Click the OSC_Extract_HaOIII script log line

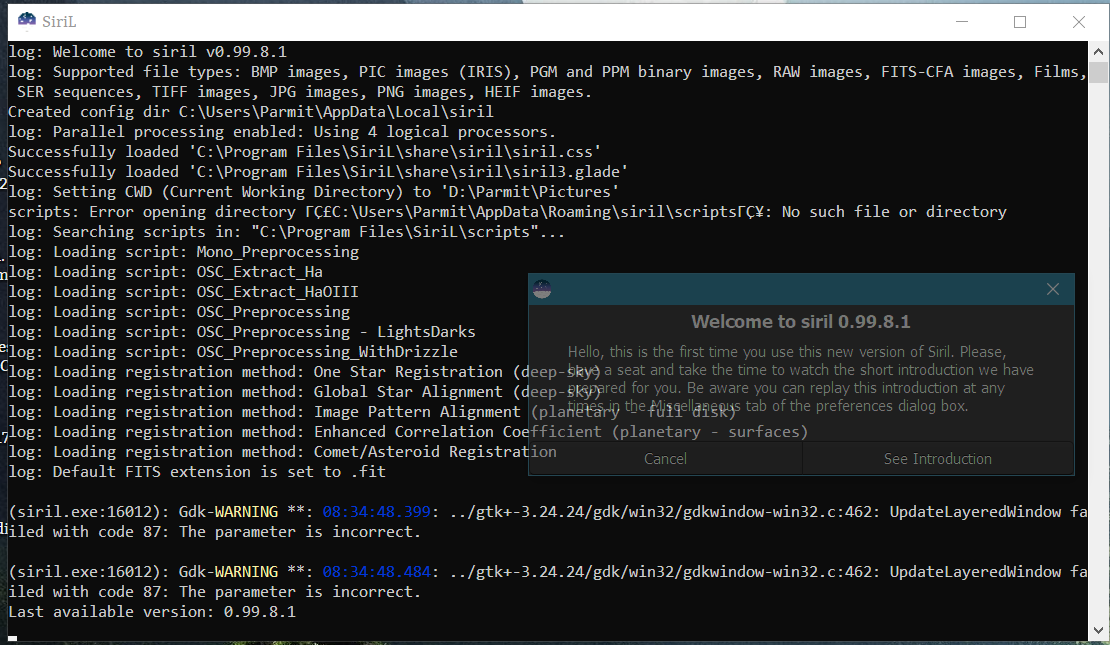pos(184,292)
